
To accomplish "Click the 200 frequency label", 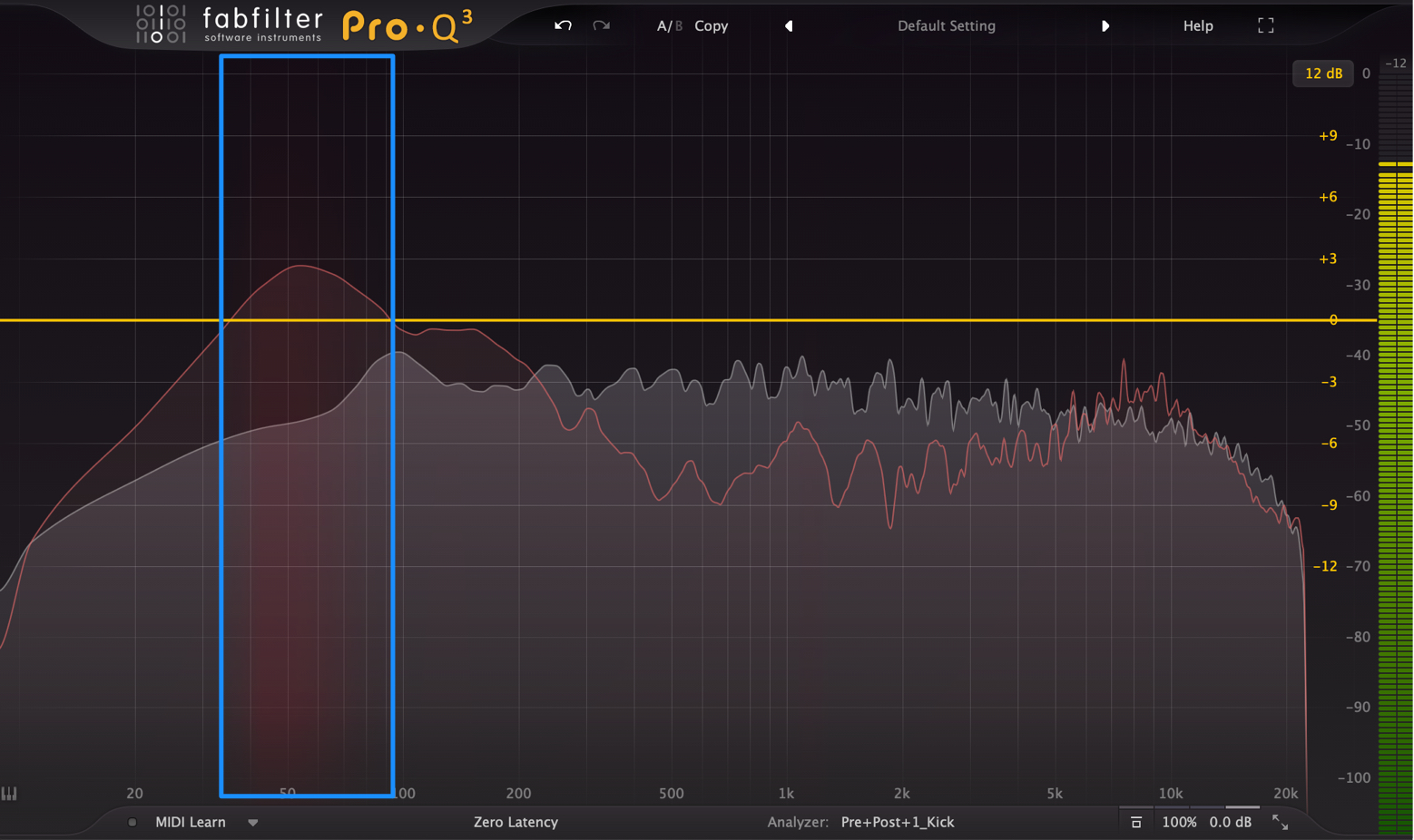I will coord(518,794).
